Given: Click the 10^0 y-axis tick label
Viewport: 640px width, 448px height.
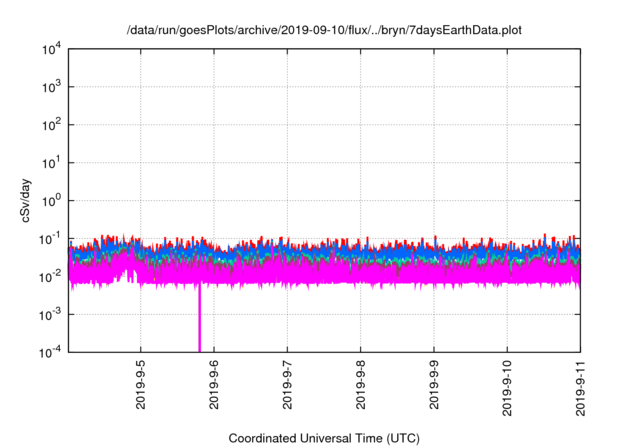Looking at the screenshot, I should coord(51,201).
